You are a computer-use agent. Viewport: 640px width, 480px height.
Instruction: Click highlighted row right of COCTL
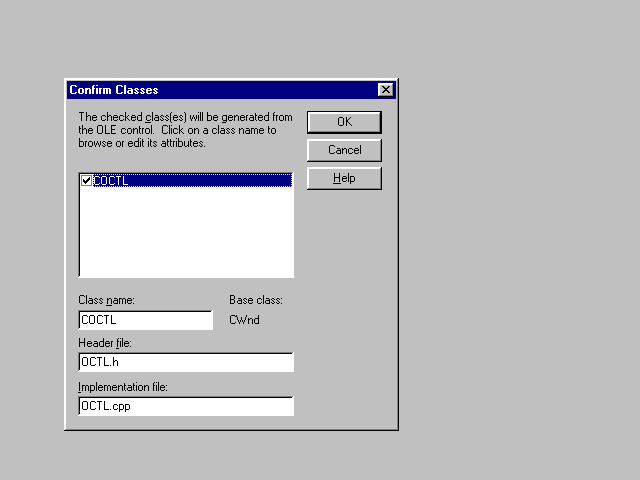tap(220, 181)
